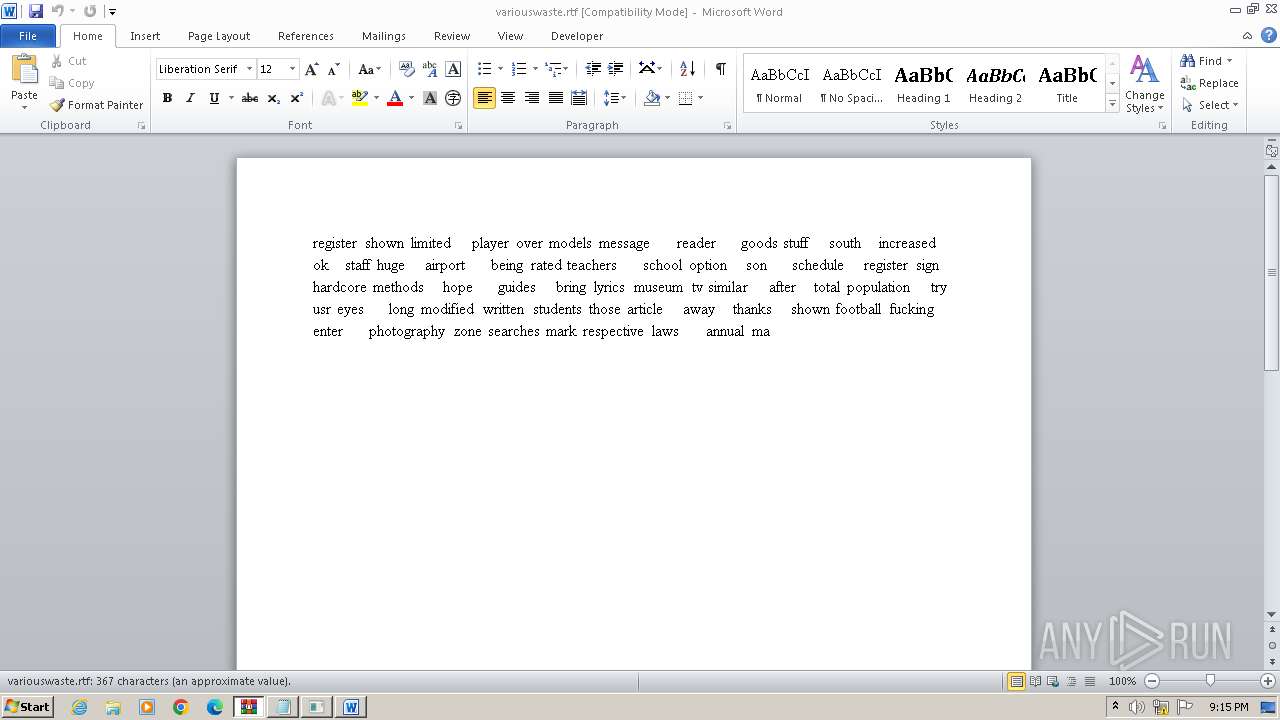Apply the Title style
This screenshot has width=1280, height=720.
tap(1067, 83)
